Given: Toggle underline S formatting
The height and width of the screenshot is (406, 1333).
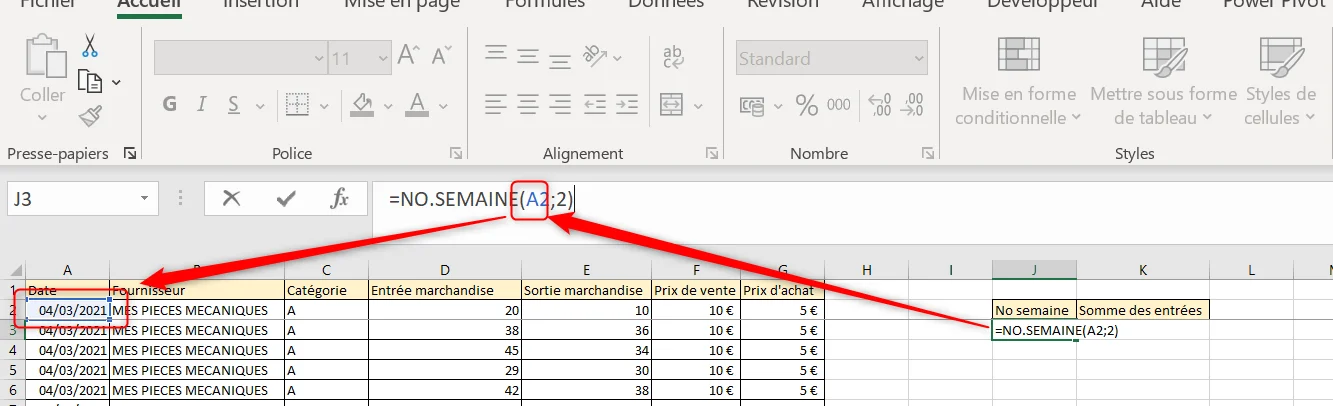Looking at the screenshot, I should tap(232, 104).
